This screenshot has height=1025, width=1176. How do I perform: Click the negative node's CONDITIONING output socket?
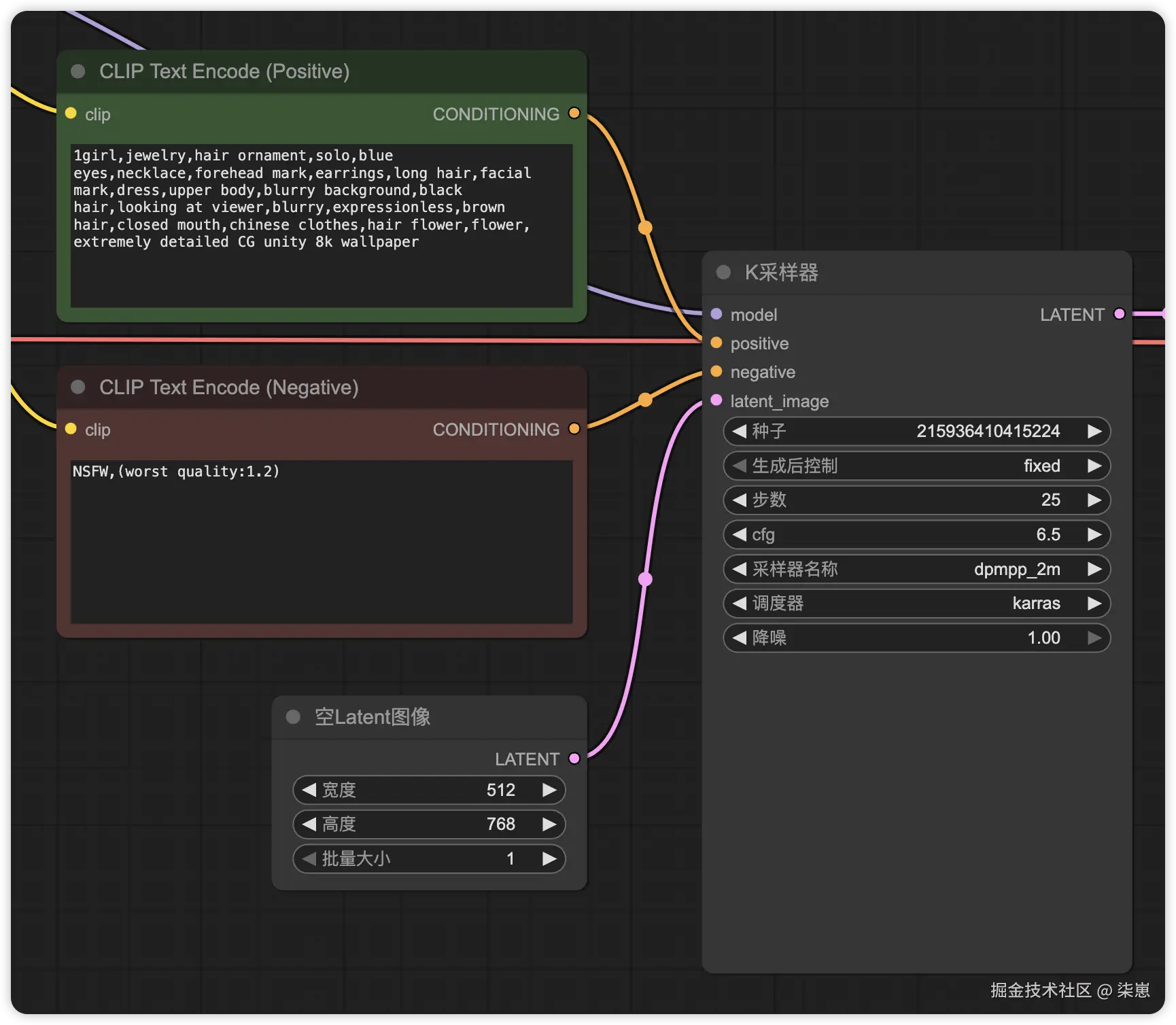coord(574,429)
